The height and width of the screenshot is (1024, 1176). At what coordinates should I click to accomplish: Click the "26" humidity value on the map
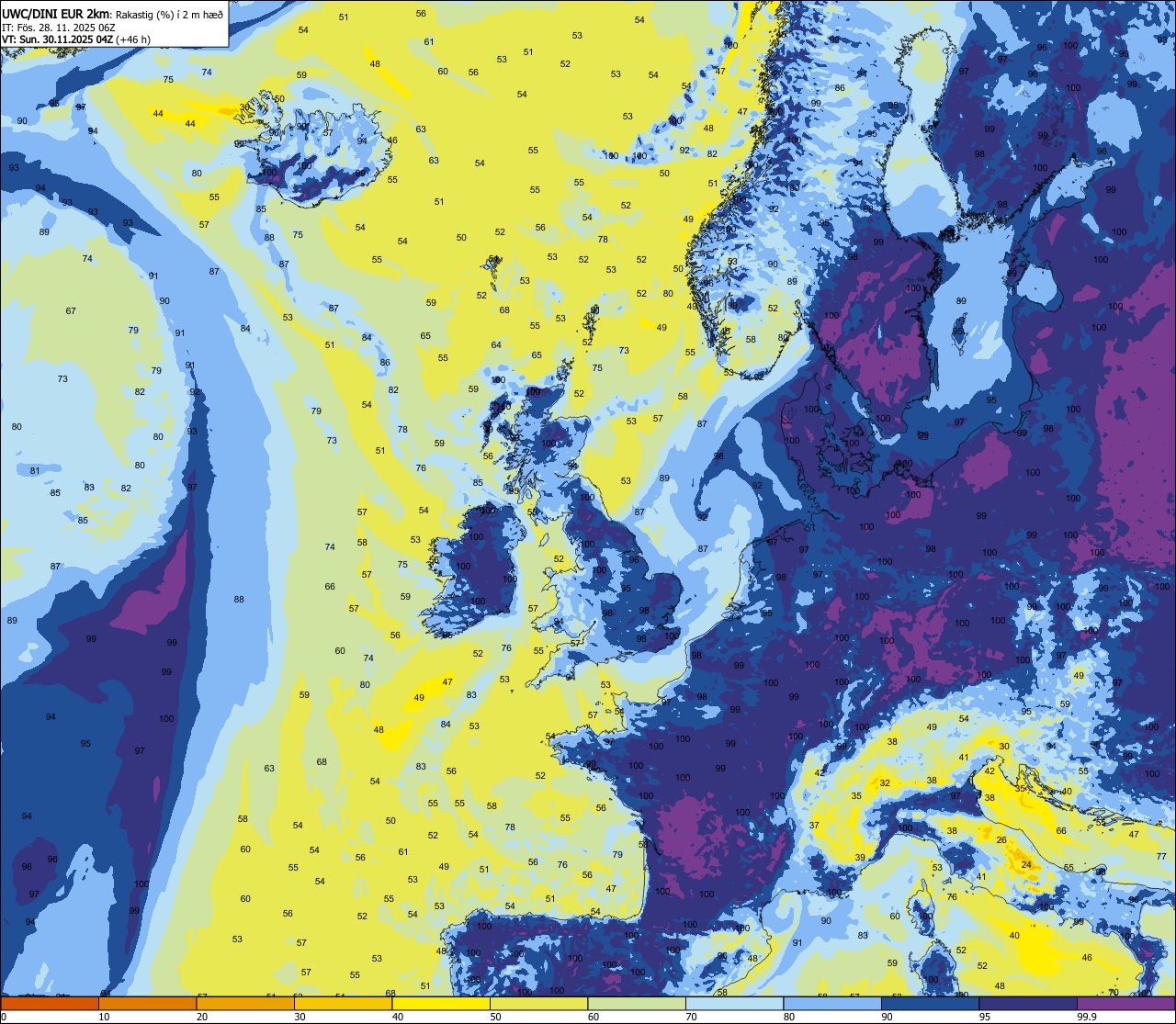(x=1002, y=840)
